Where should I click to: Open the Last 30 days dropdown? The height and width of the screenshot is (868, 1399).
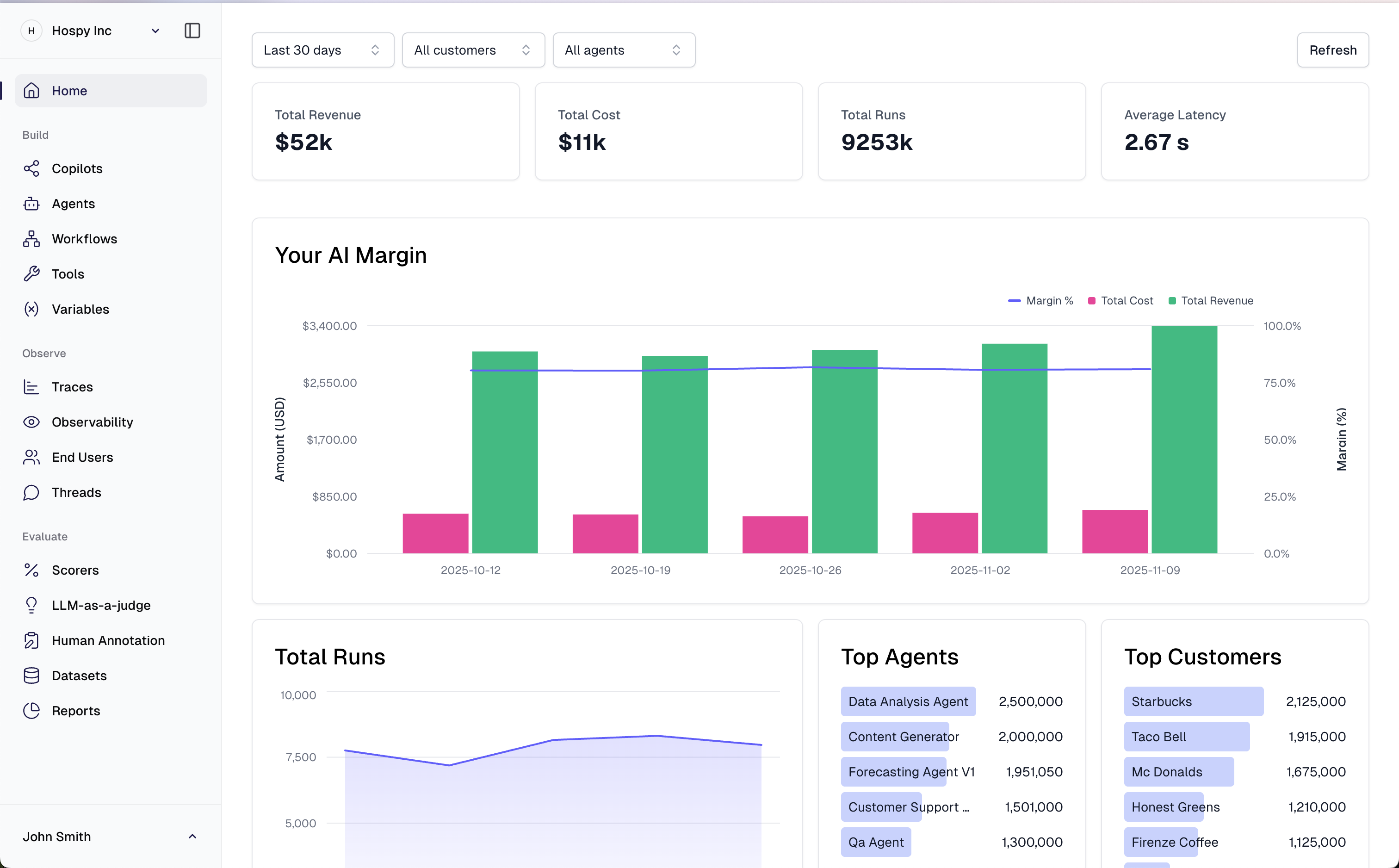coord(322,50)
